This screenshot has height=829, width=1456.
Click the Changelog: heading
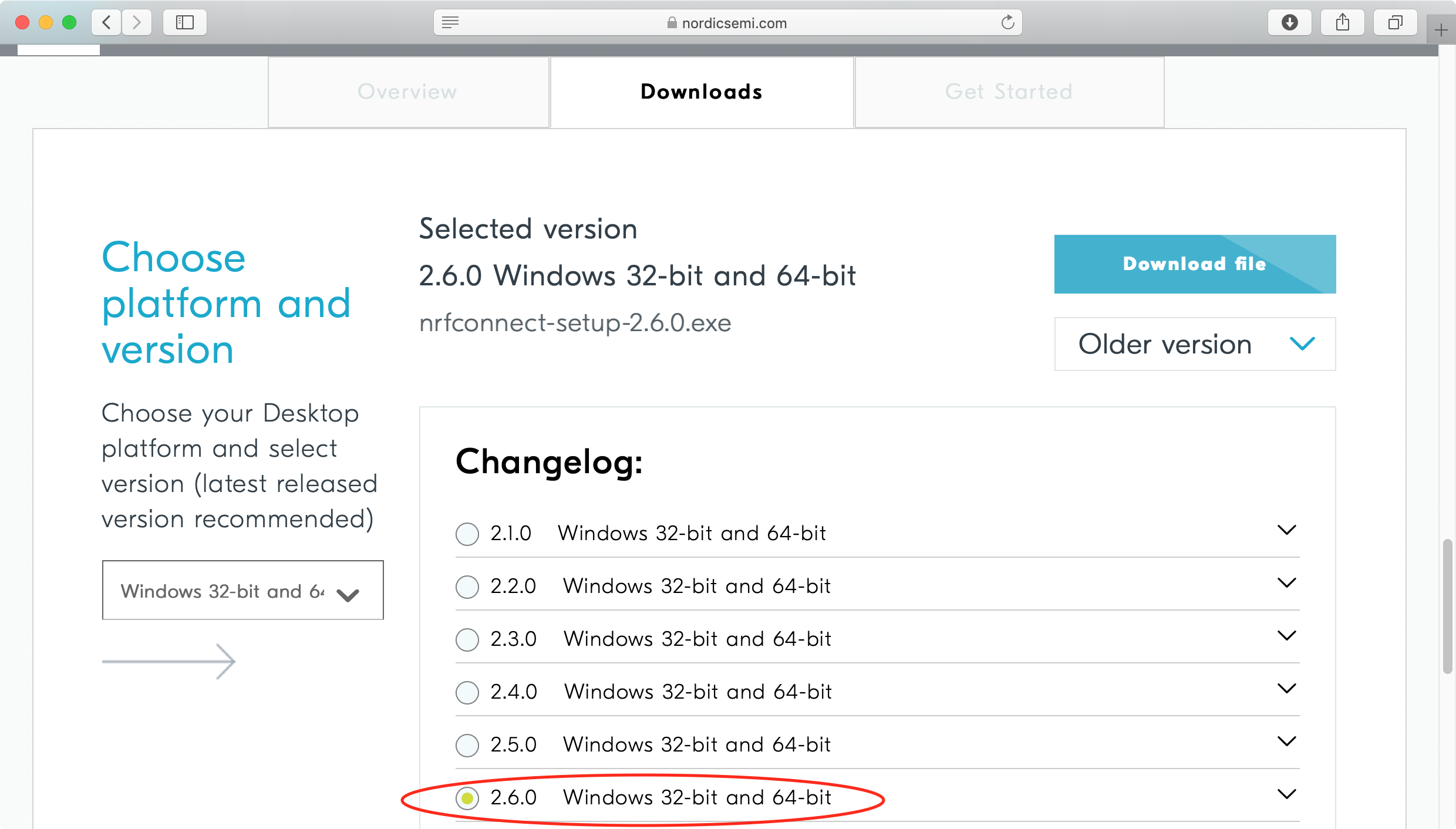[x=549, y=462]
